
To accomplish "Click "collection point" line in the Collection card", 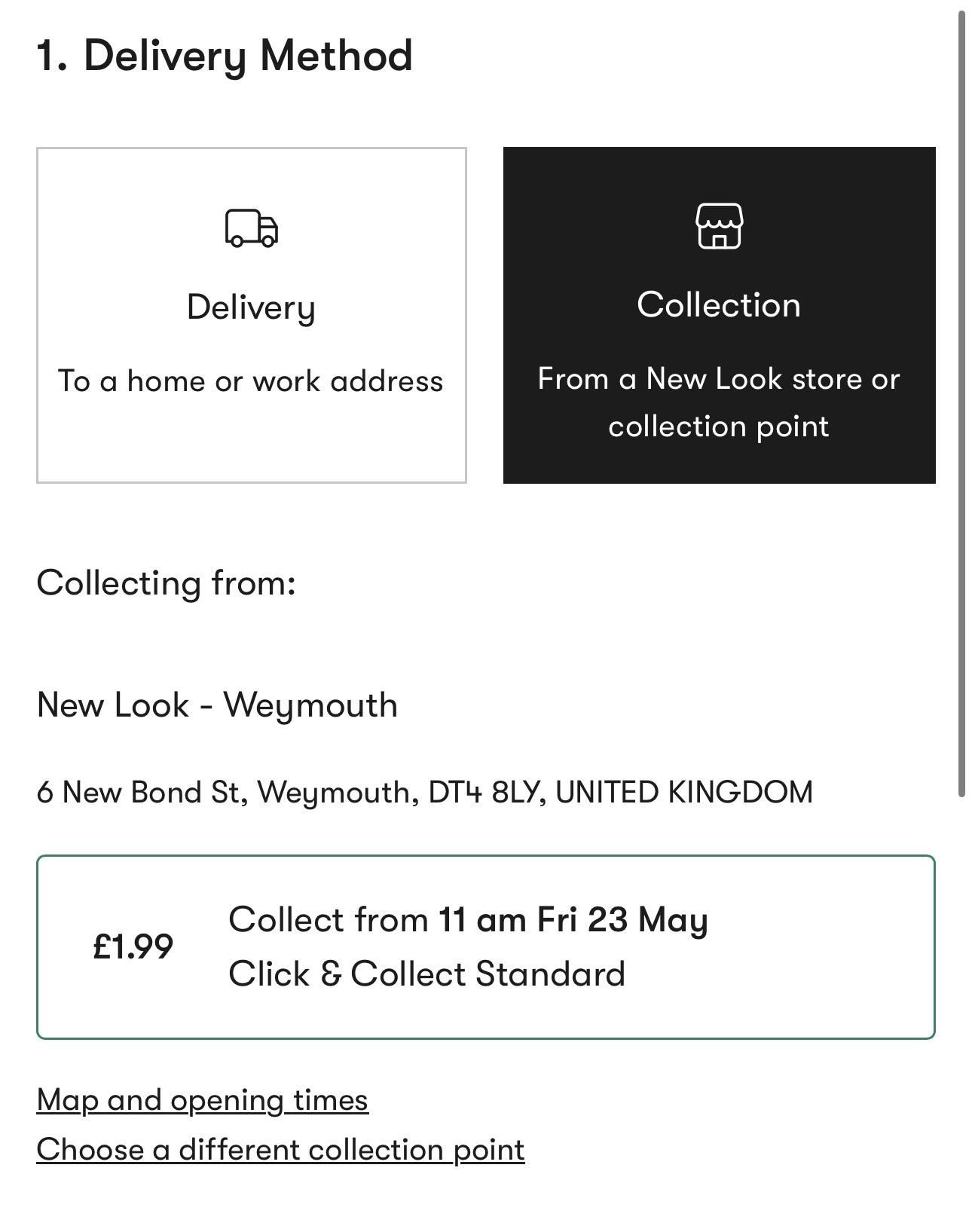I will point(719,426).
